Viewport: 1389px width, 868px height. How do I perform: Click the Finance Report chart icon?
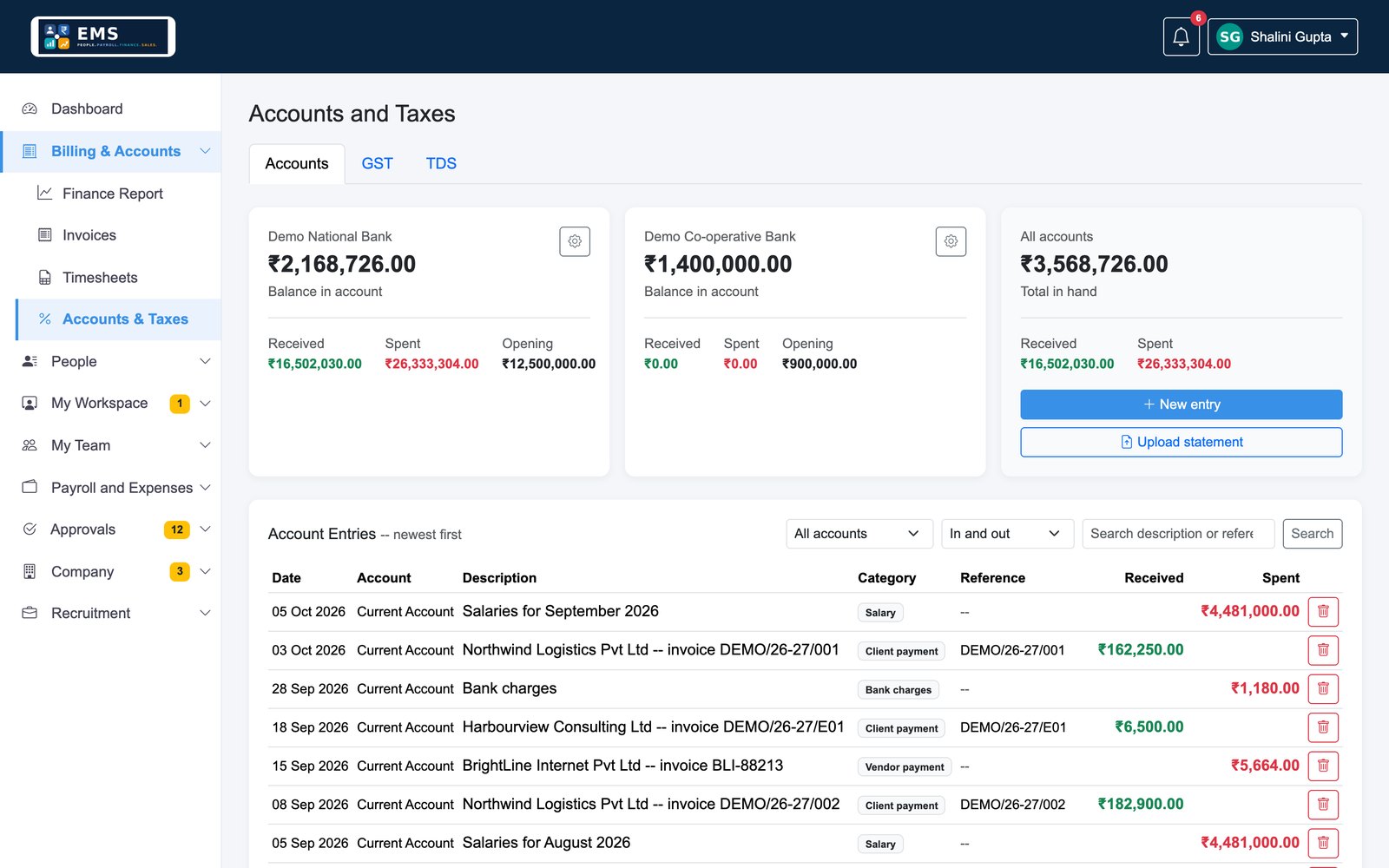(x=44, y=193)
